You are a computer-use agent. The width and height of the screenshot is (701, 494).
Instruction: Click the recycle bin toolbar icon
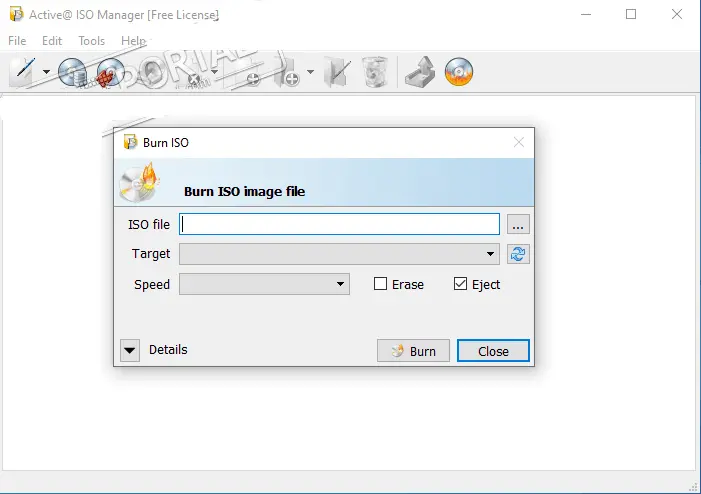click(x=375, y=72)
